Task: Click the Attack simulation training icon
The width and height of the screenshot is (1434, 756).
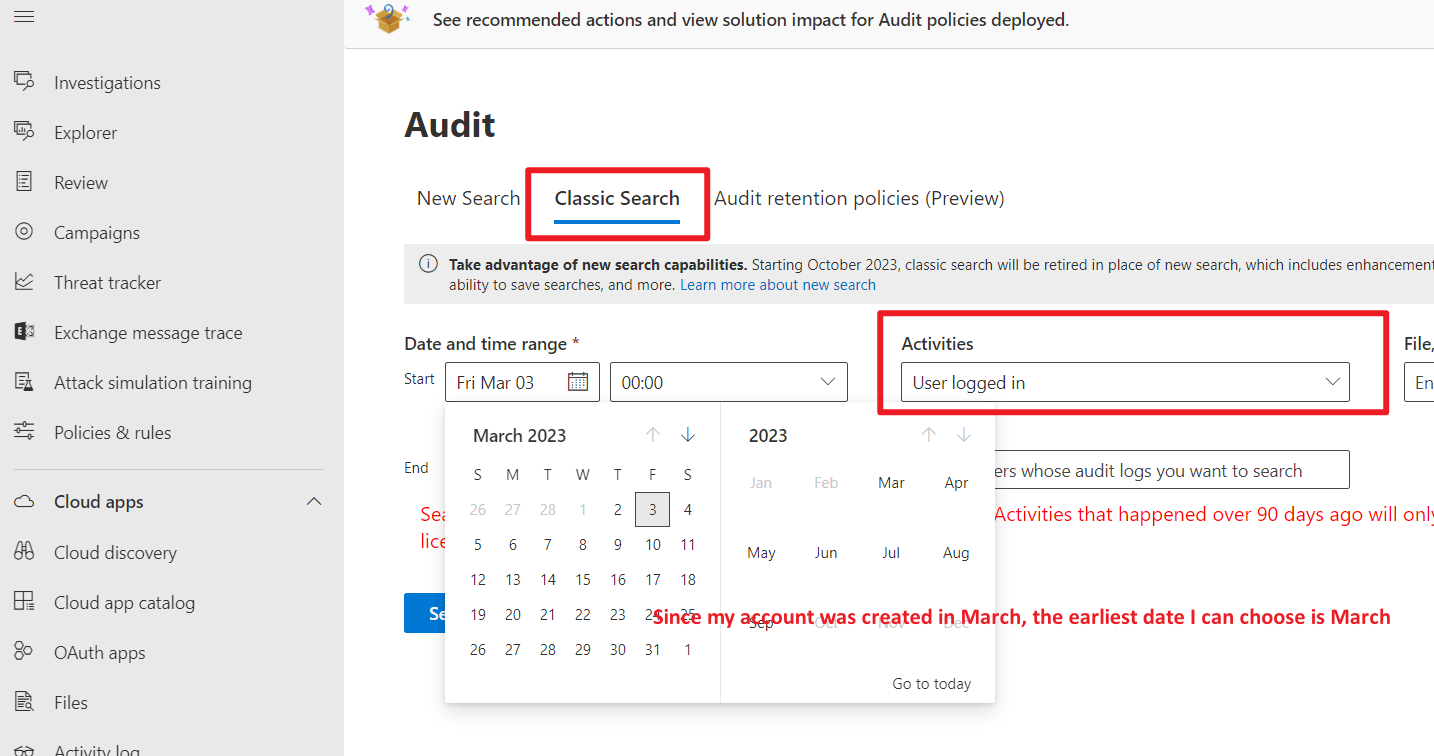Action: pos(24,382)
